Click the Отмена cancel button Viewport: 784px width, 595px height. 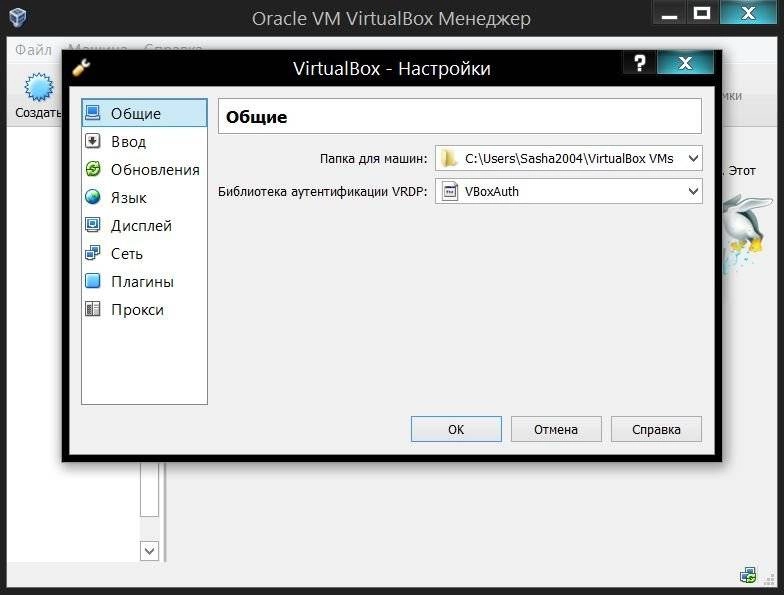point(556,429)
